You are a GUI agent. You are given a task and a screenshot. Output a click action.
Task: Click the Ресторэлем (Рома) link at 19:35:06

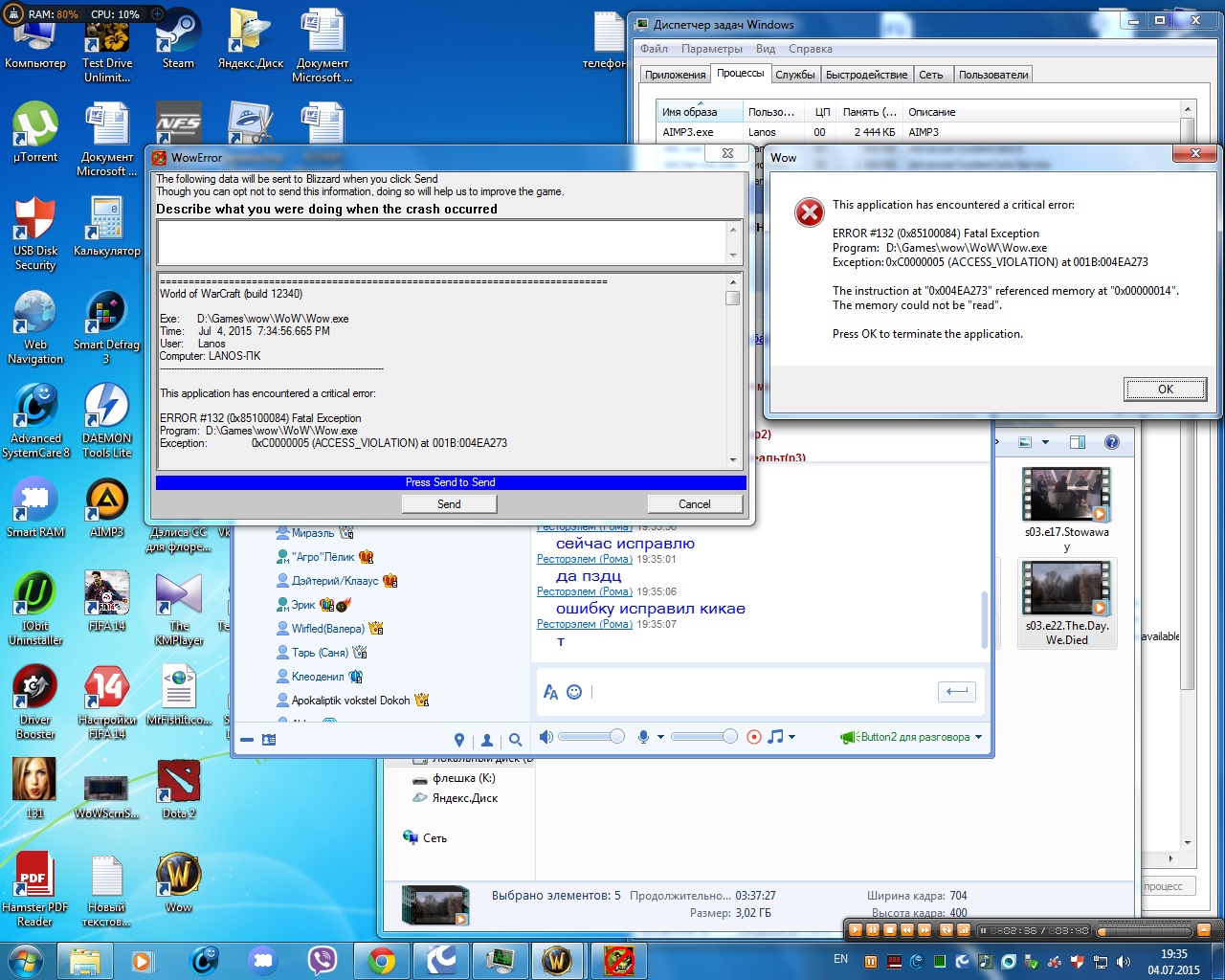pyautogui.click(x=585, y=591)
